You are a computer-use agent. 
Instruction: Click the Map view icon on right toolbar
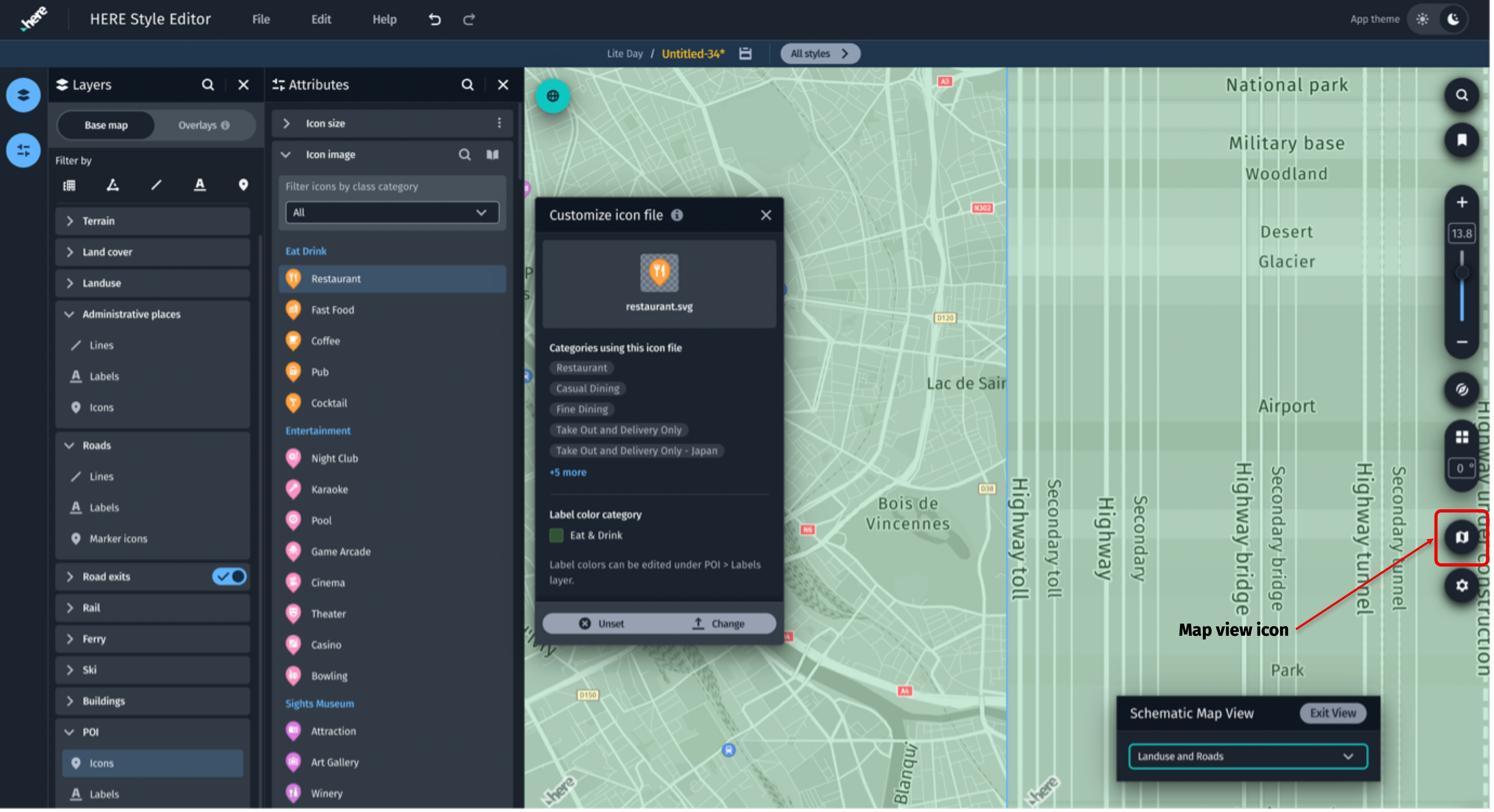point(1461,537)
